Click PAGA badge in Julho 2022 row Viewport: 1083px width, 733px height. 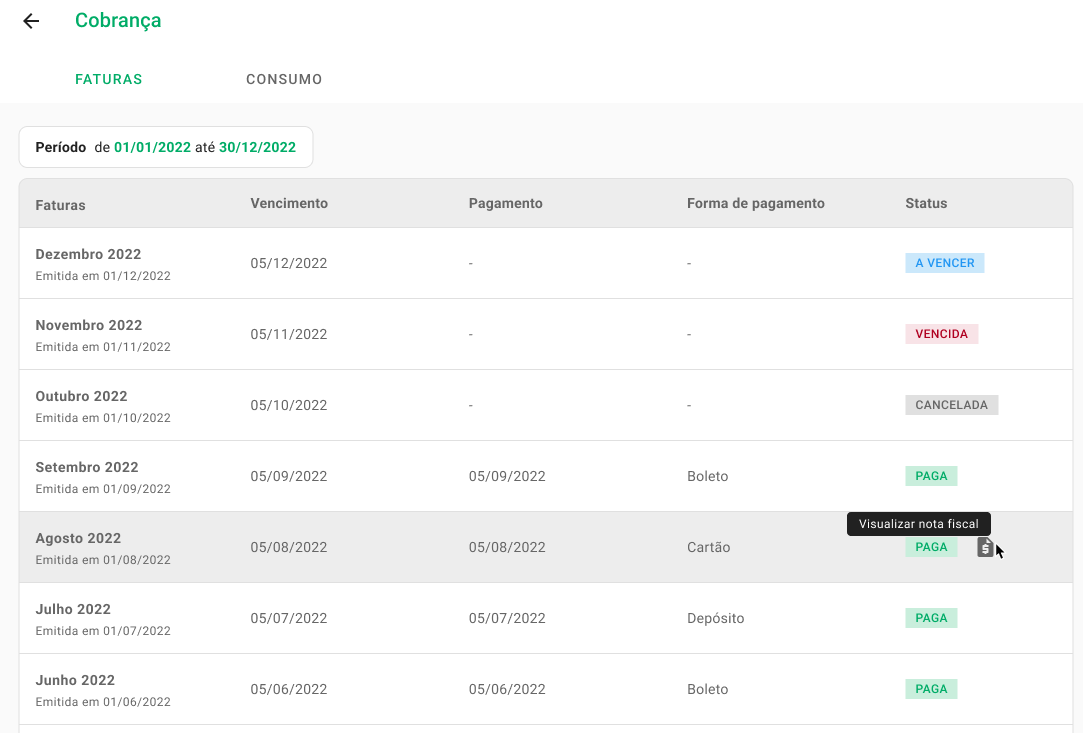point(931,618)
